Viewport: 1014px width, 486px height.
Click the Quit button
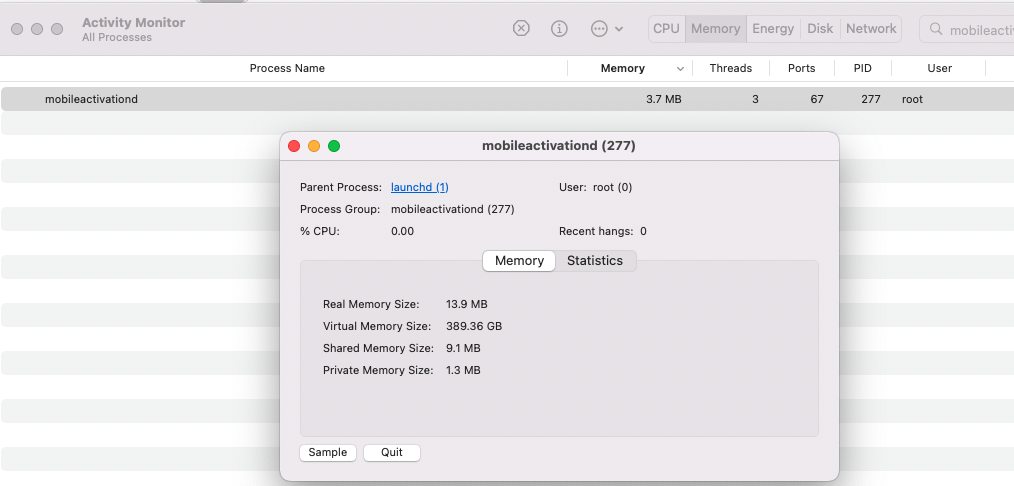(392, 452)
